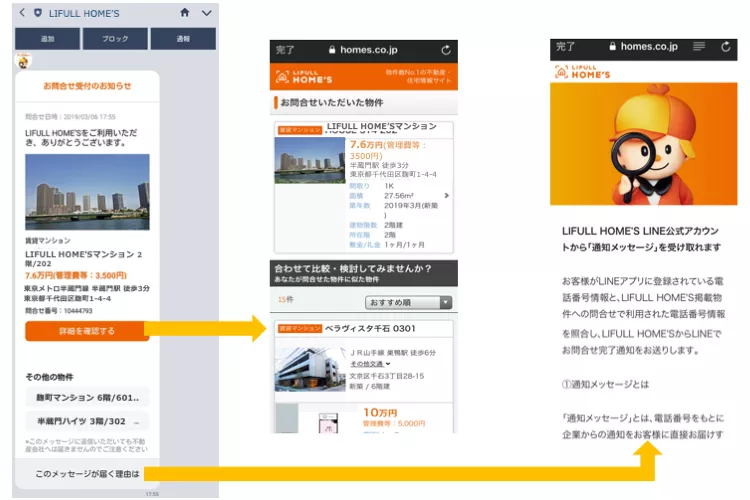
Task: Tap the reload icon in middle browser bar
Action: (445, 50)
